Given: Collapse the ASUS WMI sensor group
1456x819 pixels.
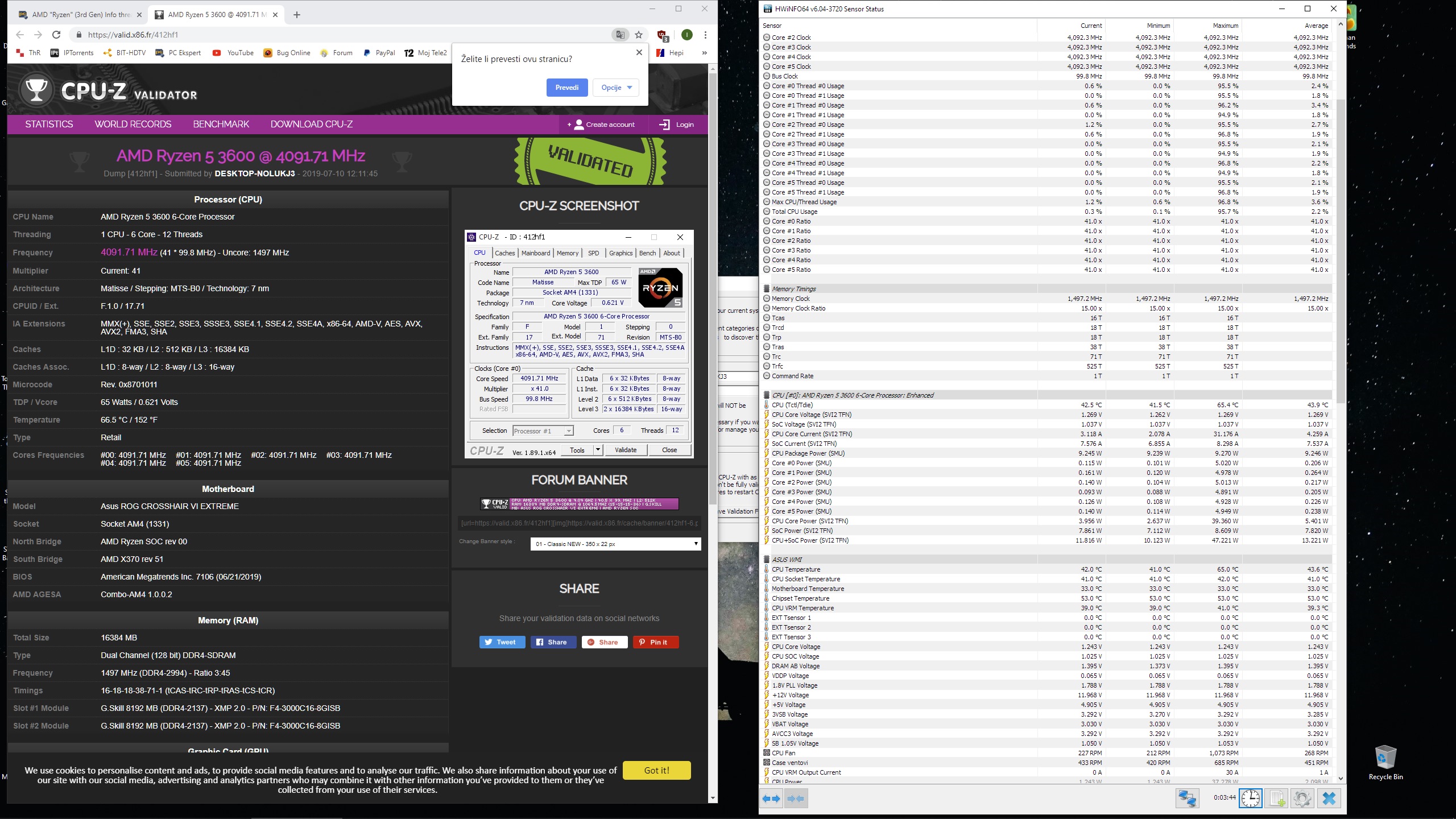Looking at the screenshot, I should click(767, 560).
